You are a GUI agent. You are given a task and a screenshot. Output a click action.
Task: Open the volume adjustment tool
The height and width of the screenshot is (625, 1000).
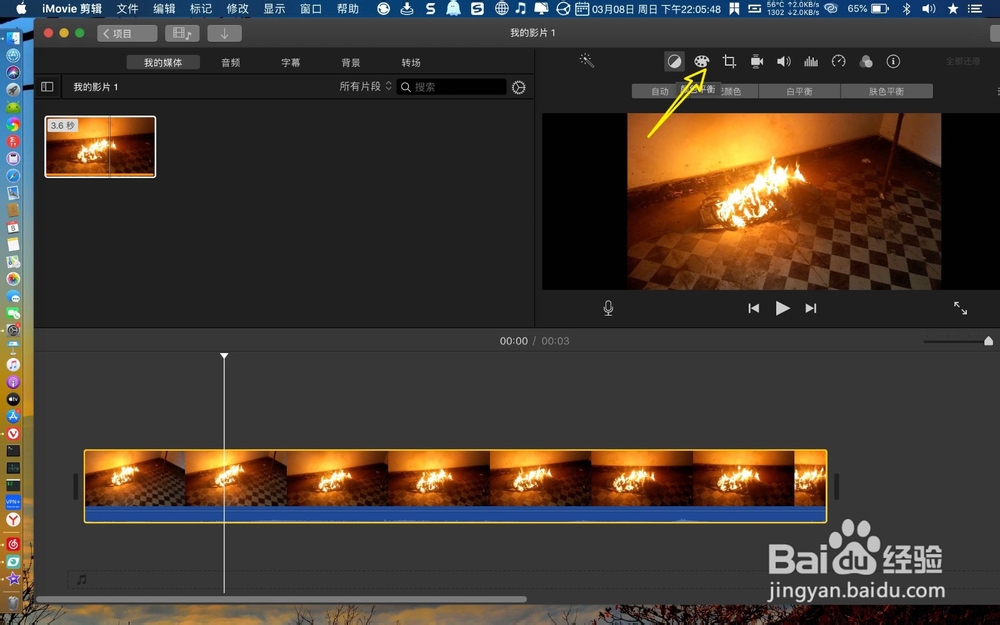[x=784, y=61]
